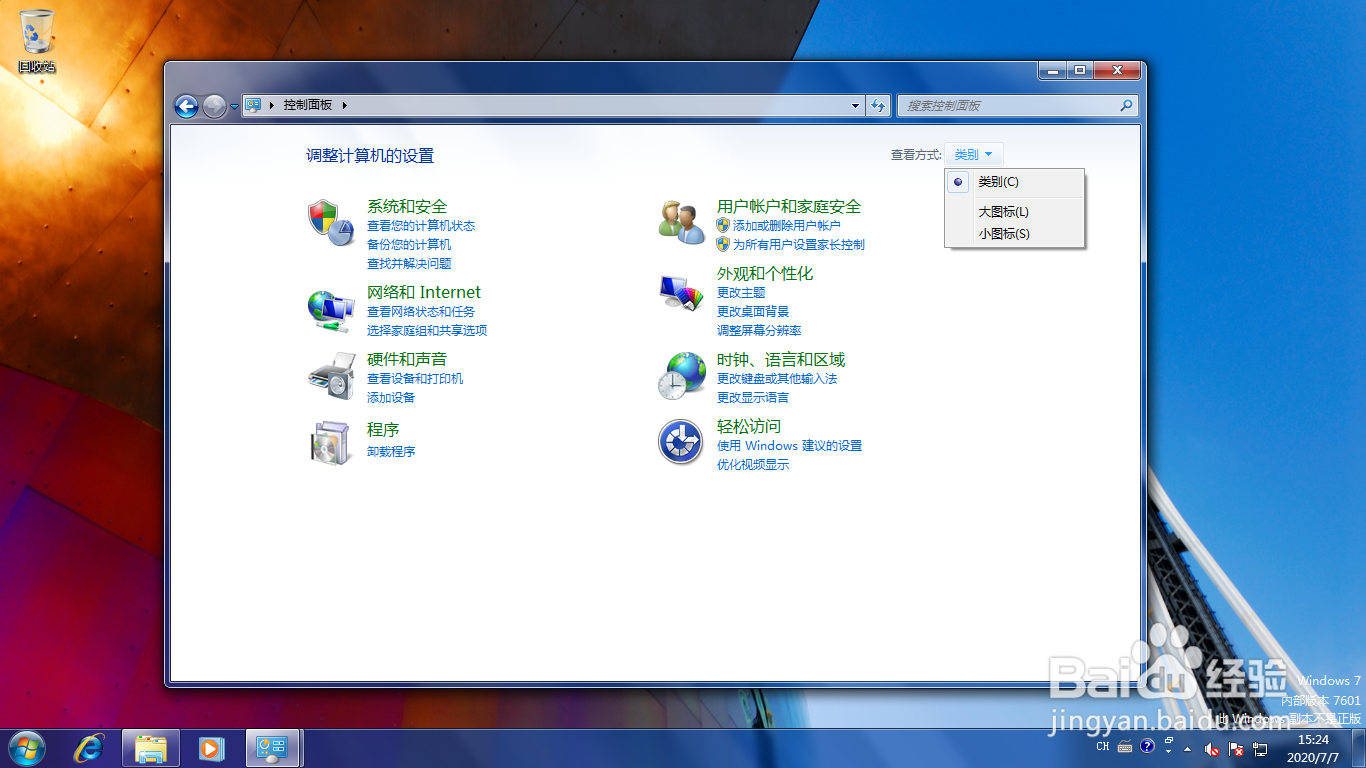Open the 硬件和声音 printer icon
Image resolution: width=1366 pixels, height=768 pixels.
[x=331, y=376]
